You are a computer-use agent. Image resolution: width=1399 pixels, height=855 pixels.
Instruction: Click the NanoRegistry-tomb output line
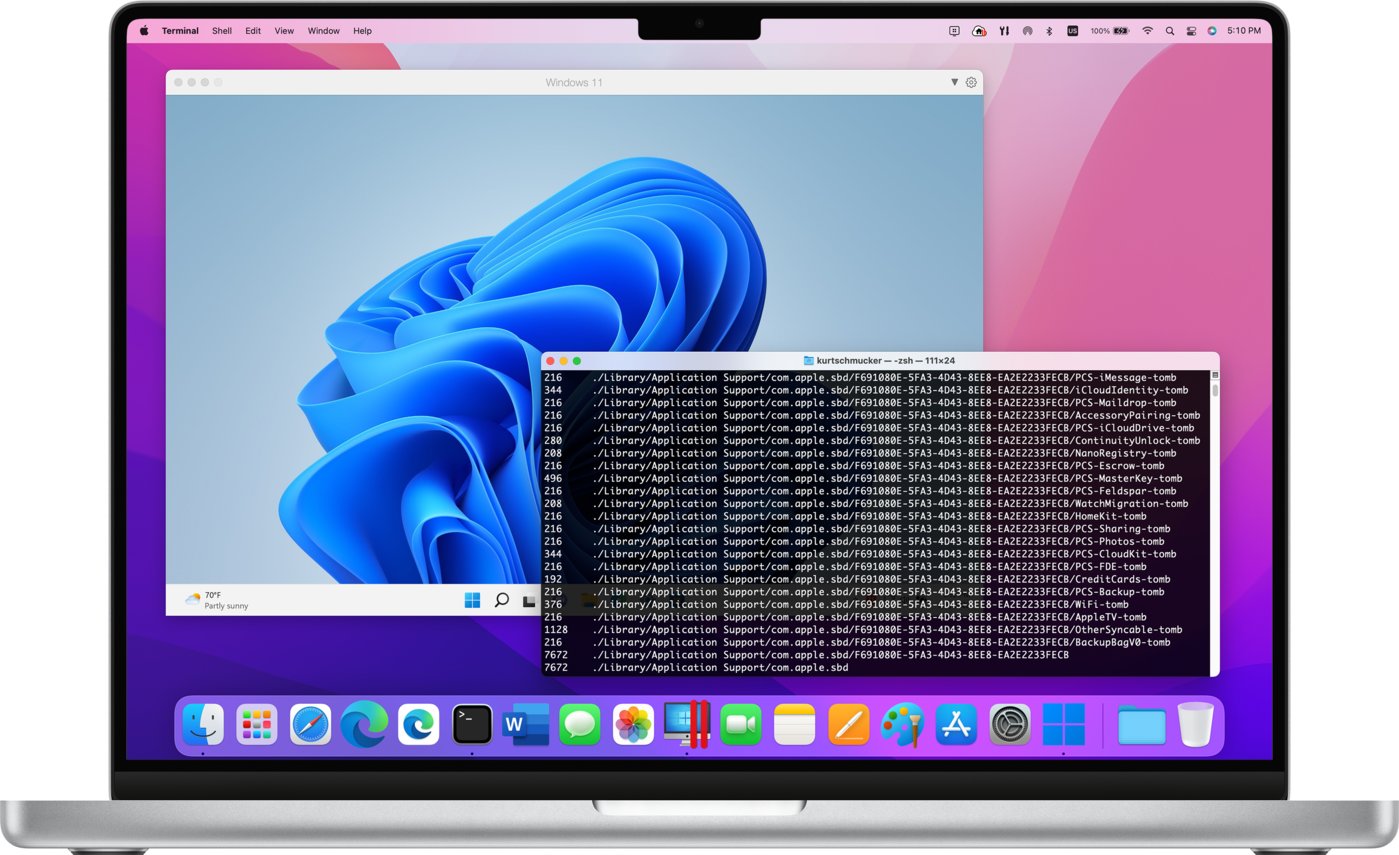[x=860, y=453]
